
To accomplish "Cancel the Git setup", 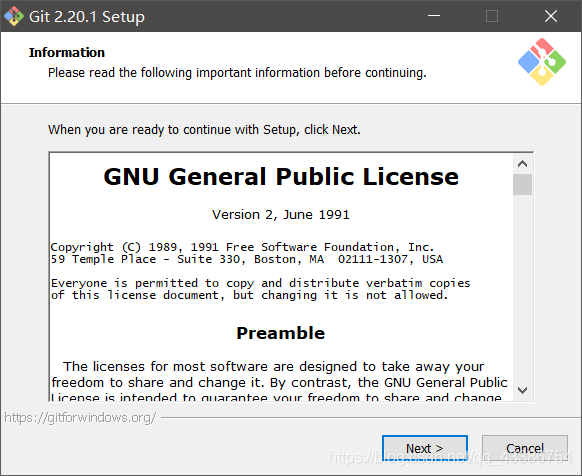I will pos(524,448).
